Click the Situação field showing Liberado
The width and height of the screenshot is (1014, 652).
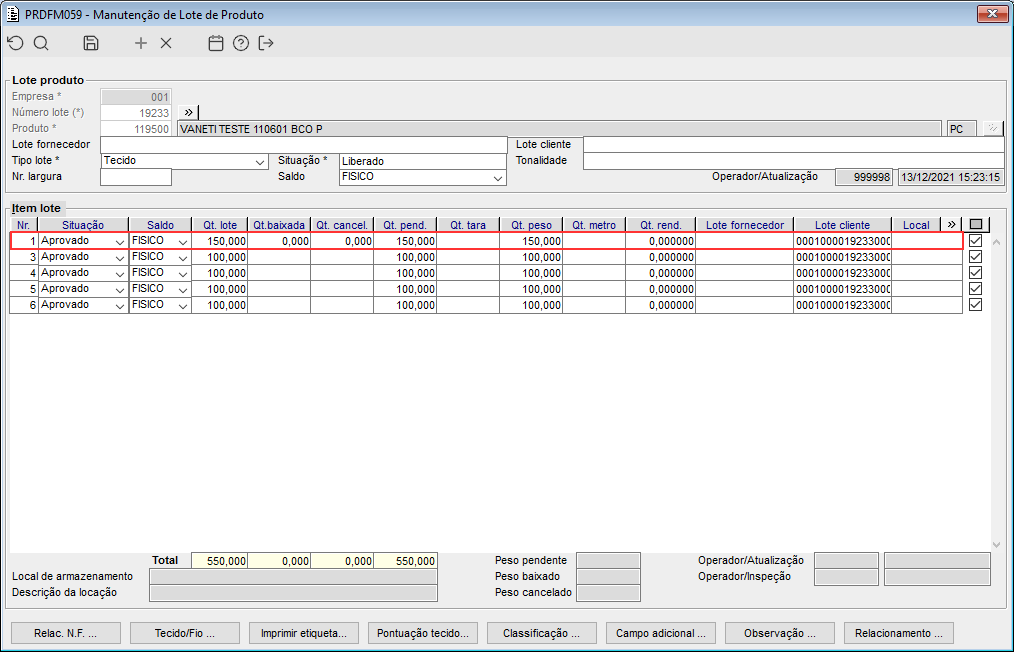coord(423,161)
